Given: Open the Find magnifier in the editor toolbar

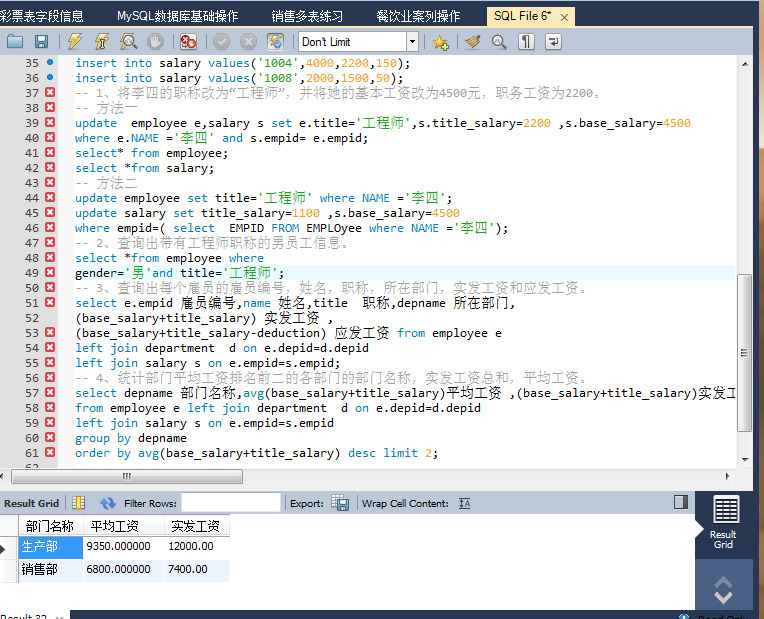Looking at the screenshot, I should click(x=499, y=41).
